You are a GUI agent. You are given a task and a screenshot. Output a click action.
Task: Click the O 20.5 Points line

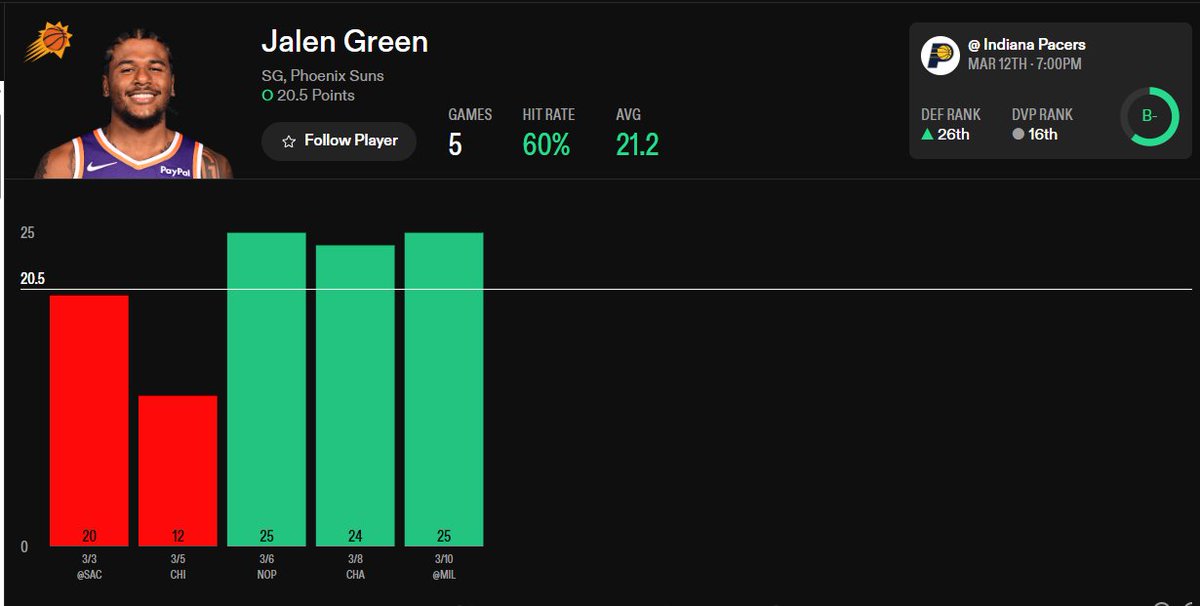(308, 96)
